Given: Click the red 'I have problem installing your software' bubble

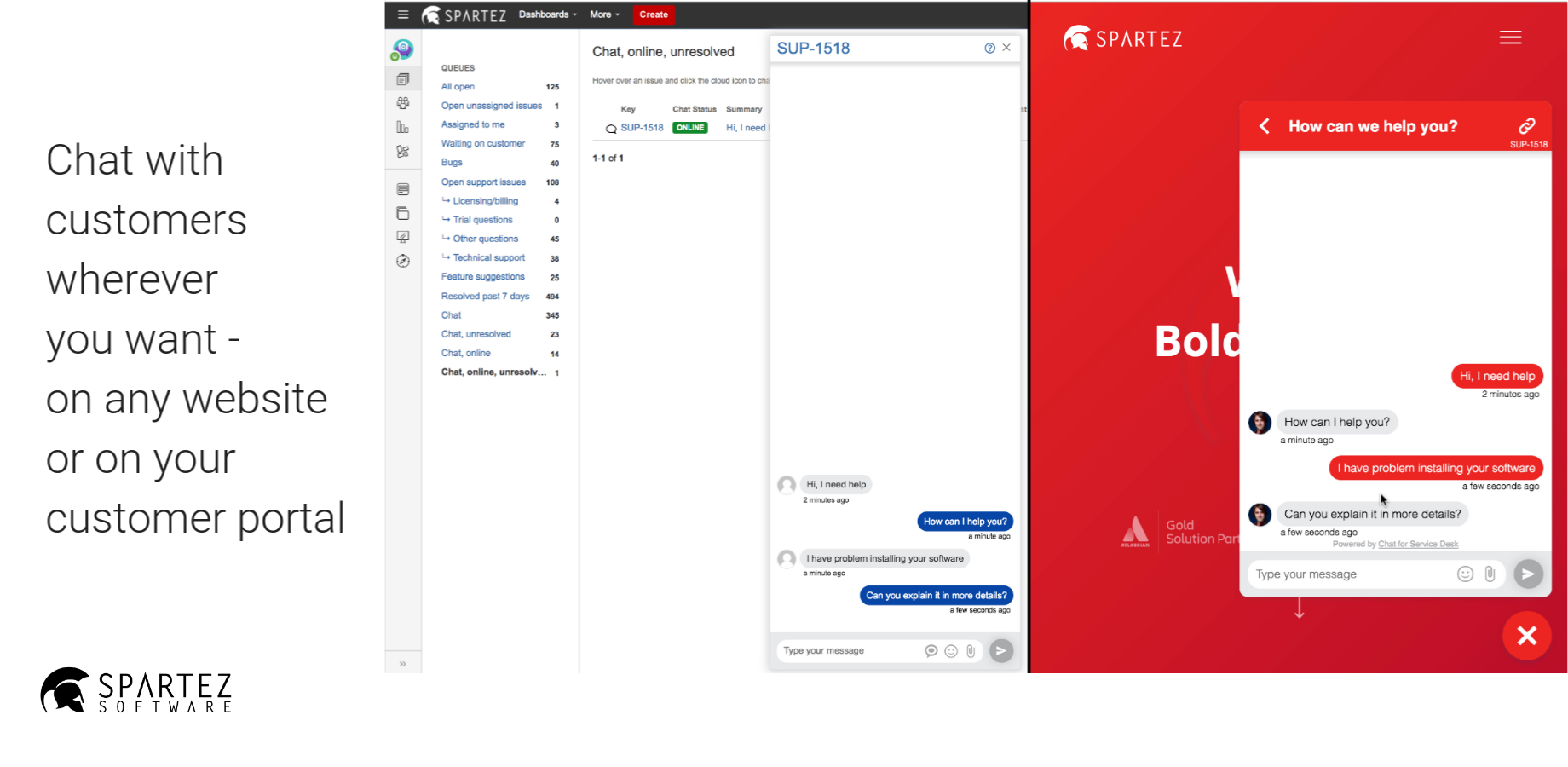Looking at the screenshot, I should click(1436, 468).
